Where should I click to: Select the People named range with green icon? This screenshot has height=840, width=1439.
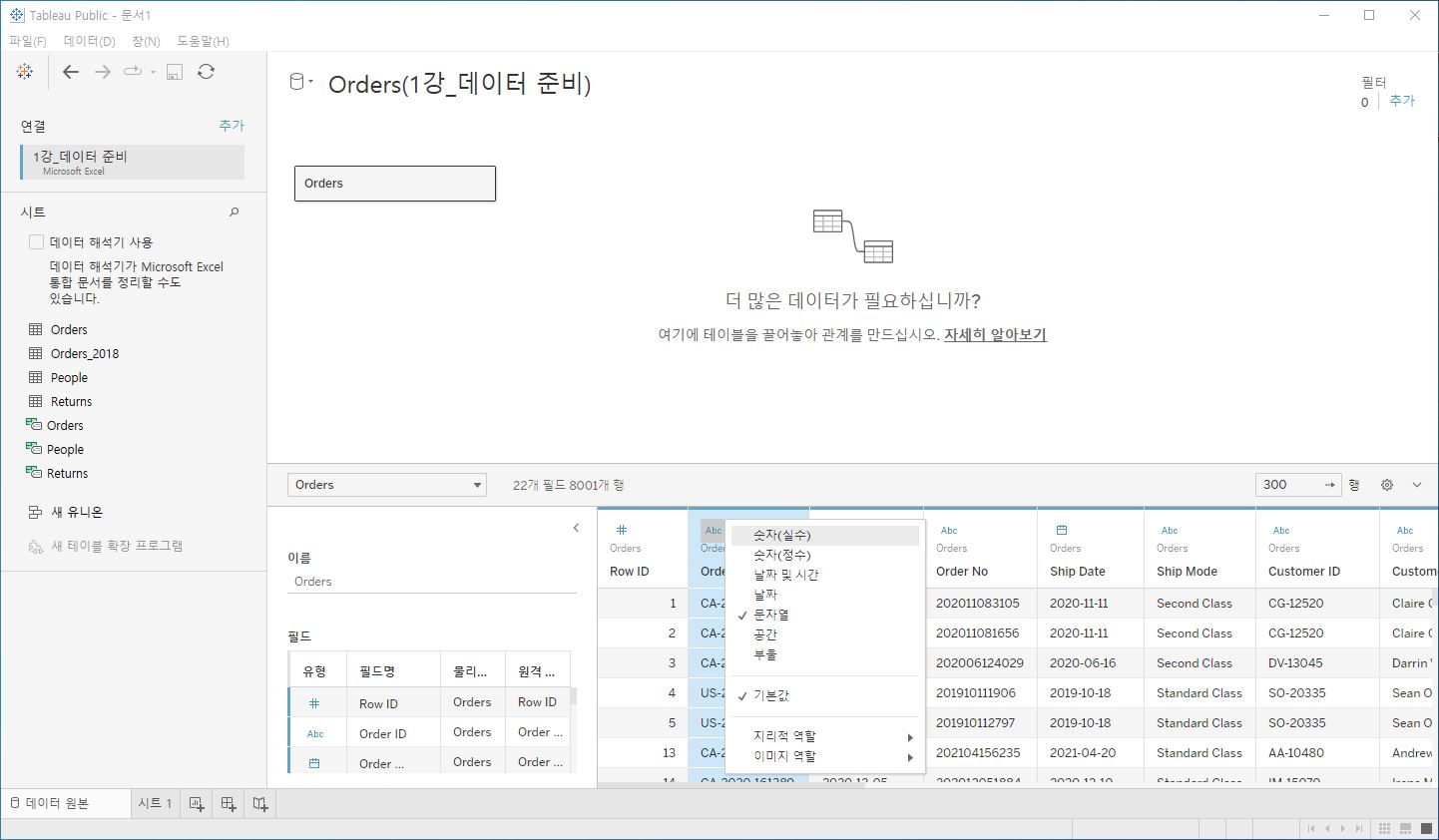click(x=65, y=449)
